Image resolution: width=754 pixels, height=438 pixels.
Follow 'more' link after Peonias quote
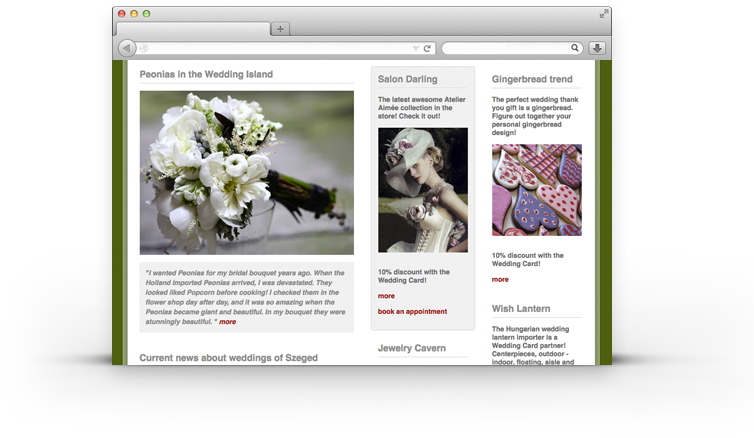[228, 322]
